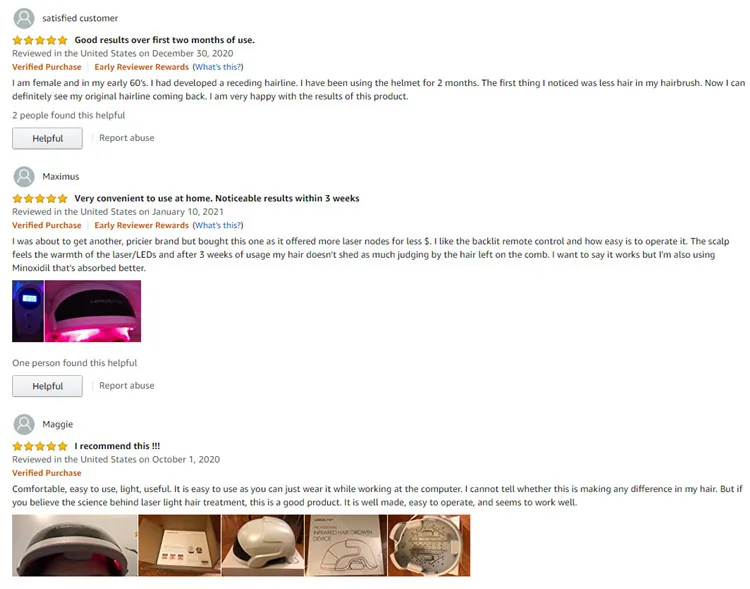Click satisfied customer's profile avatar icon
750x589 pixels.
pos(24,18)
